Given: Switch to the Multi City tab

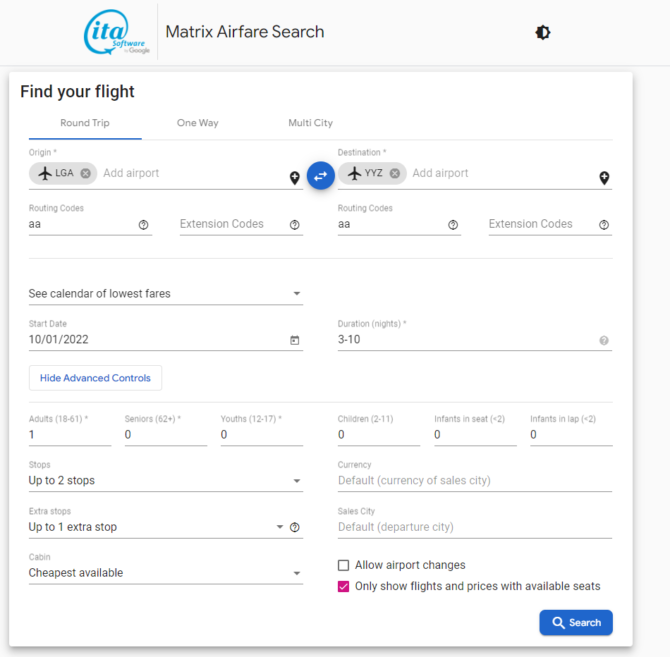Looking at the screenshot, I should [x=310, y=123].
